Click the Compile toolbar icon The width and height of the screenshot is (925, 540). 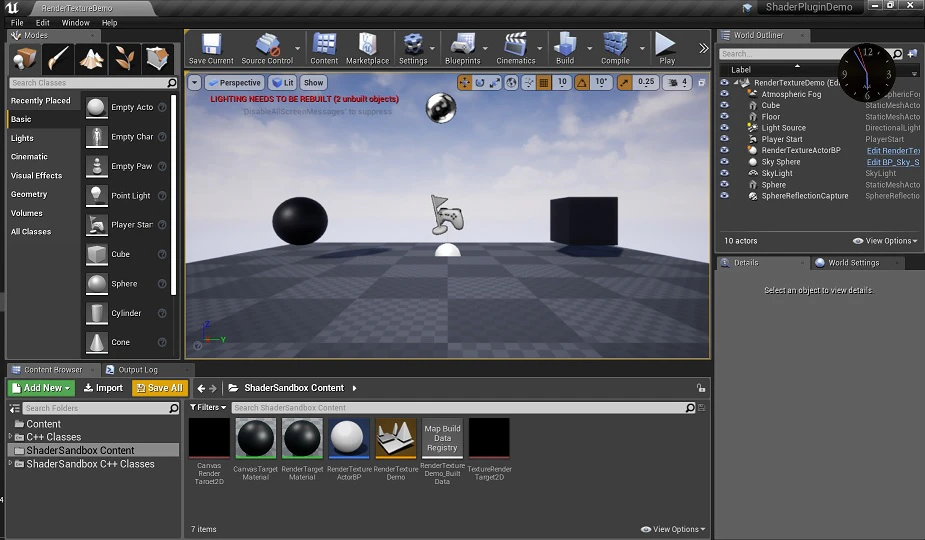click(x=615, y=44)
